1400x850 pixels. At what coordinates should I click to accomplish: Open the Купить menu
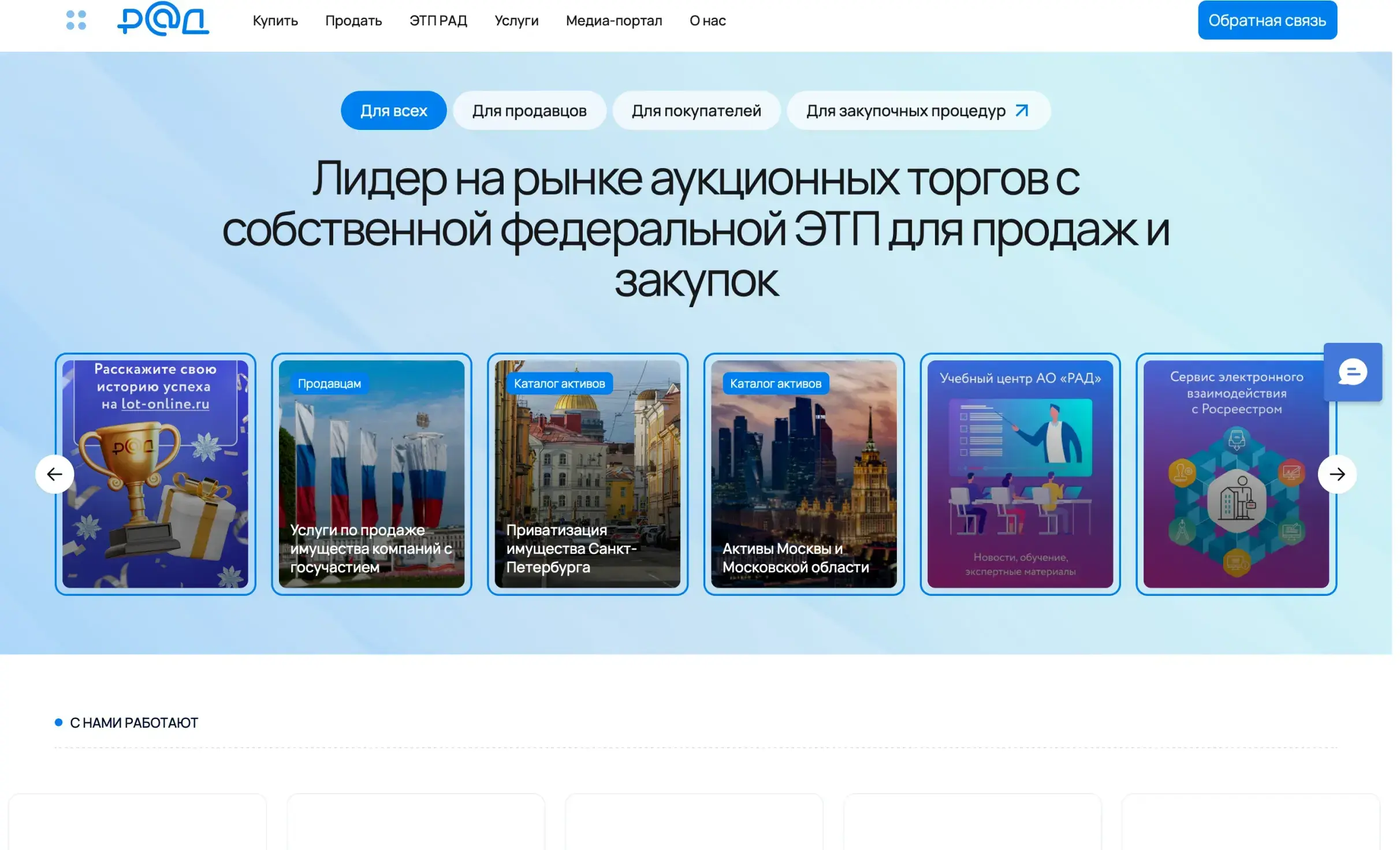(275, 21)
